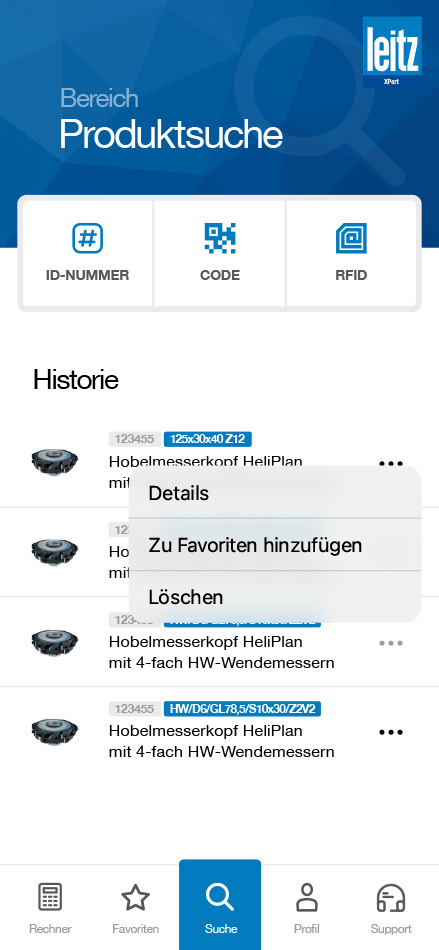
Task: Select Zu Favoriten hinzufügen menu entry
Action: coord(275,545)
